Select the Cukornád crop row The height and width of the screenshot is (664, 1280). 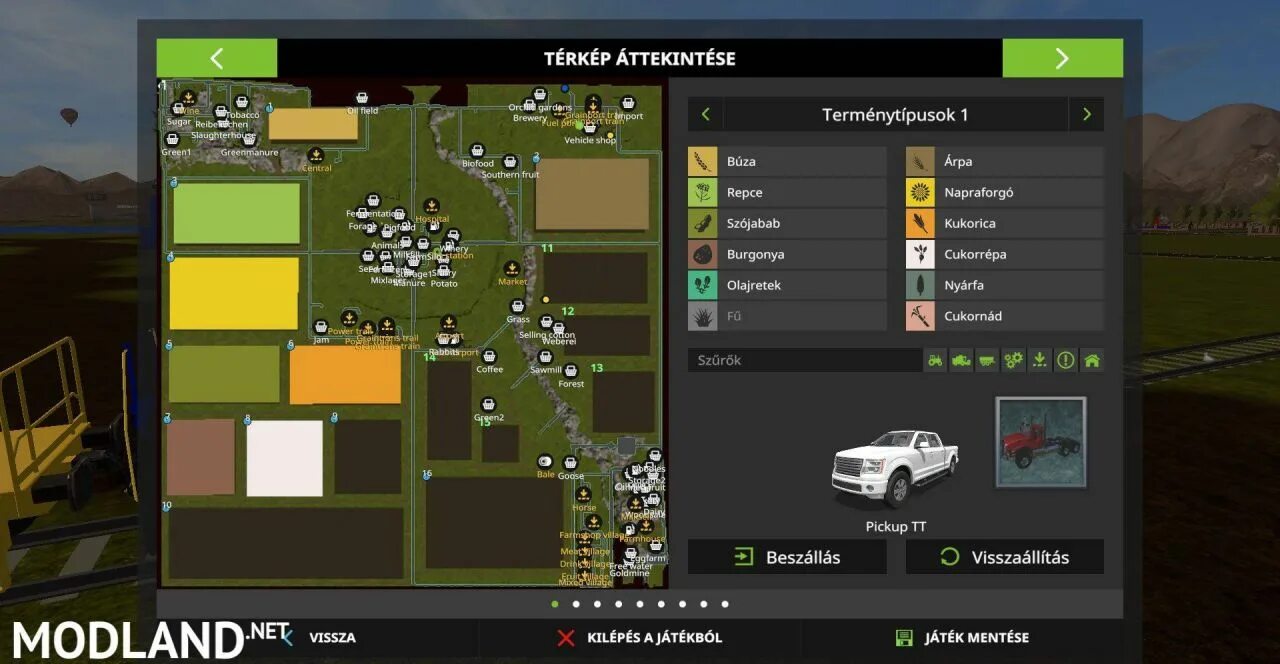pyautogui.click(x=1005, y=316)
